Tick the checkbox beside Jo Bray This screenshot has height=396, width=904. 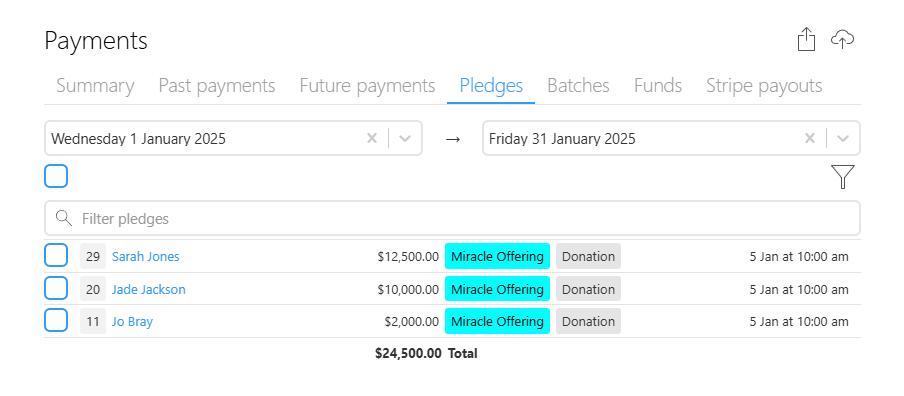coord(56,320)
